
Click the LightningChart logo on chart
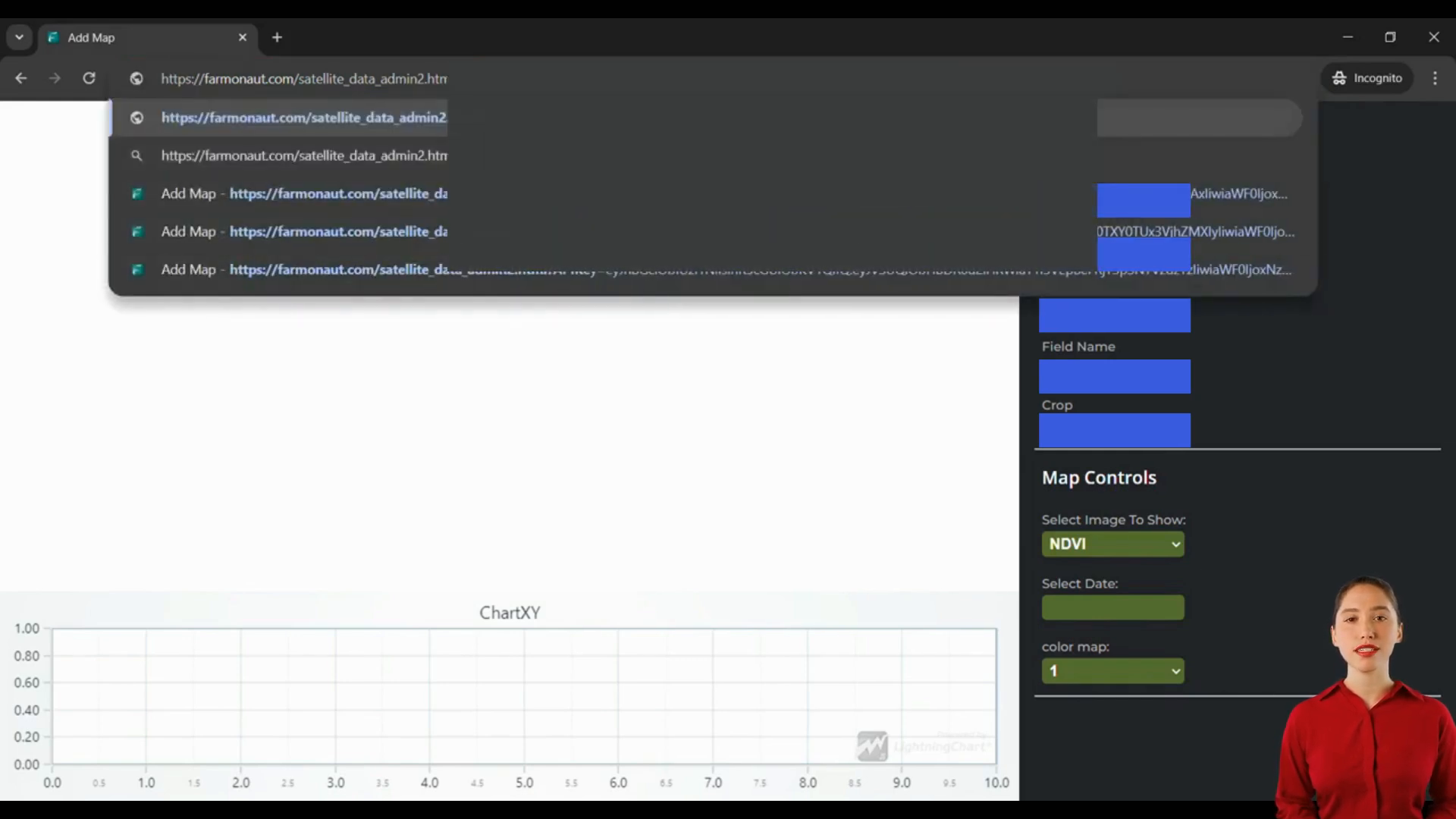pos(924,746)
